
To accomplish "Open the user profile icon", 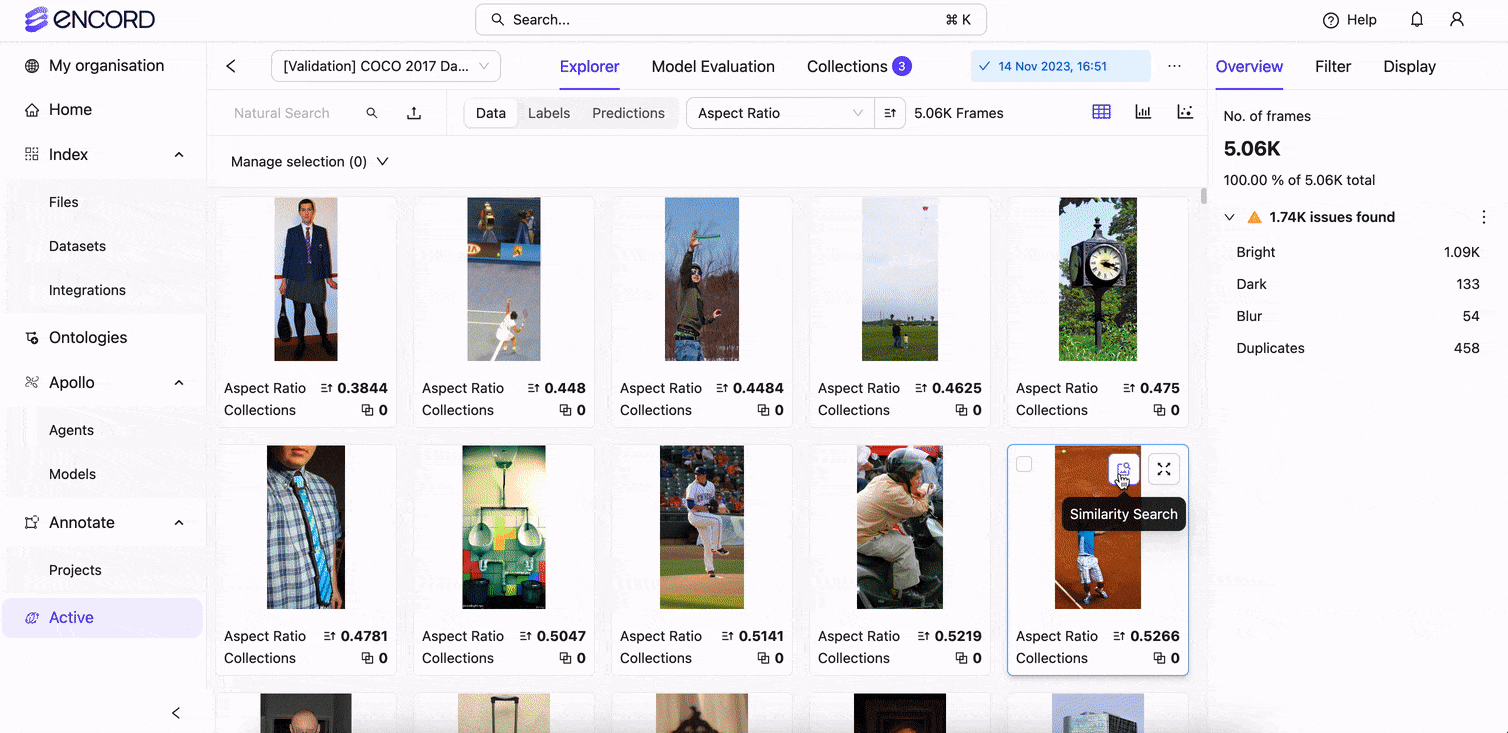I will point(1457,20).
